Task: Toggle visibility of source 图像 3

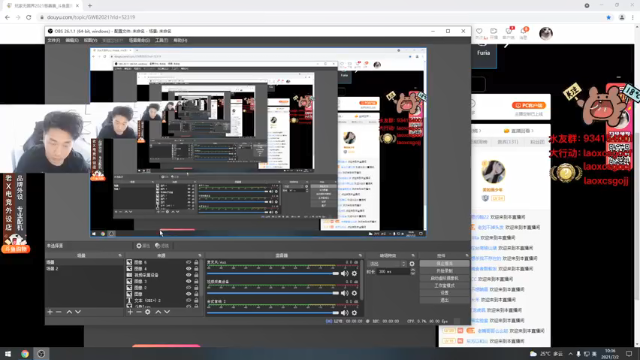Action: 189,281
